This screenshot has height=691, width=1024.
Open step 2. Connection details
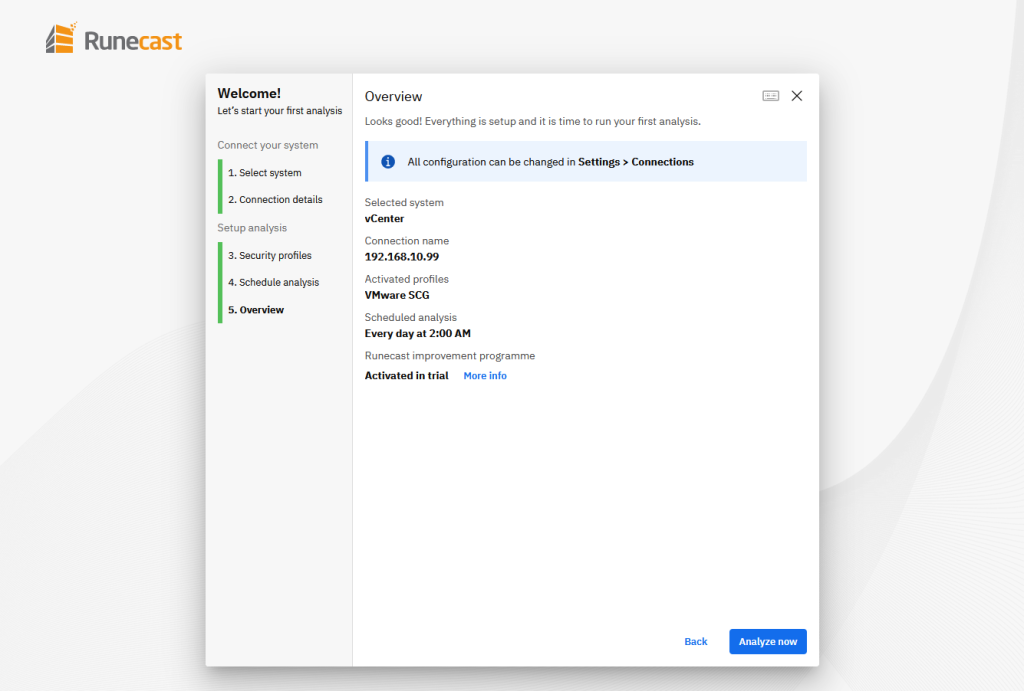pos(275,200)
